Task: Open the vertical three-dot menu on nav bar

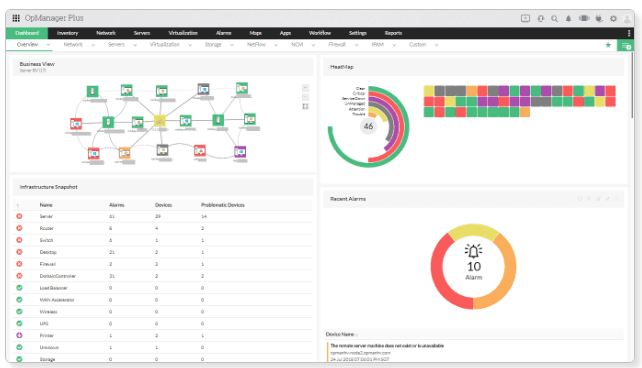Action: 628,33
